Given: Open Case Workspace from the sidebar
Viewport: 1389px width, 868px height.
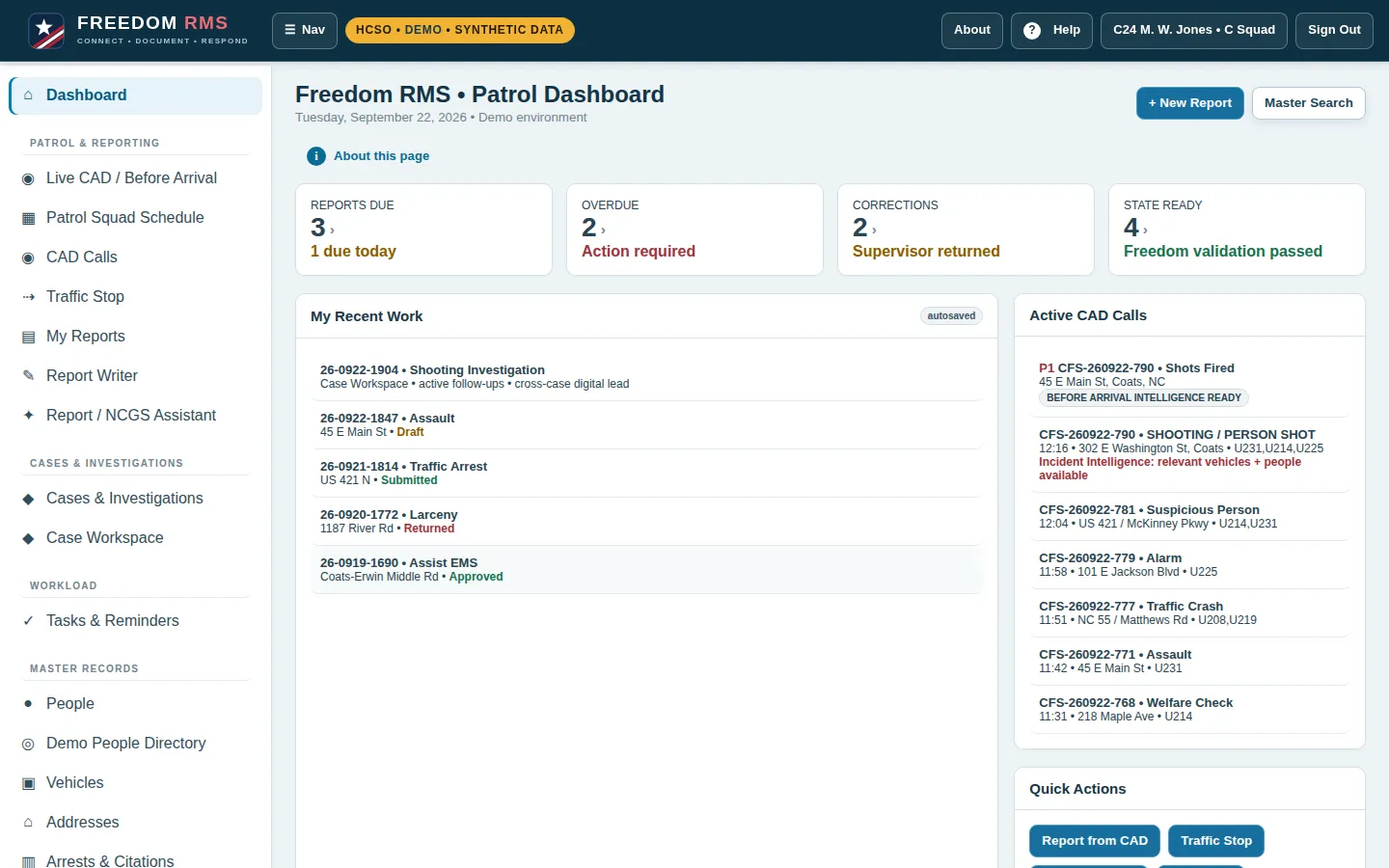Looking at the screenshot, I should [x=136, y=538].
